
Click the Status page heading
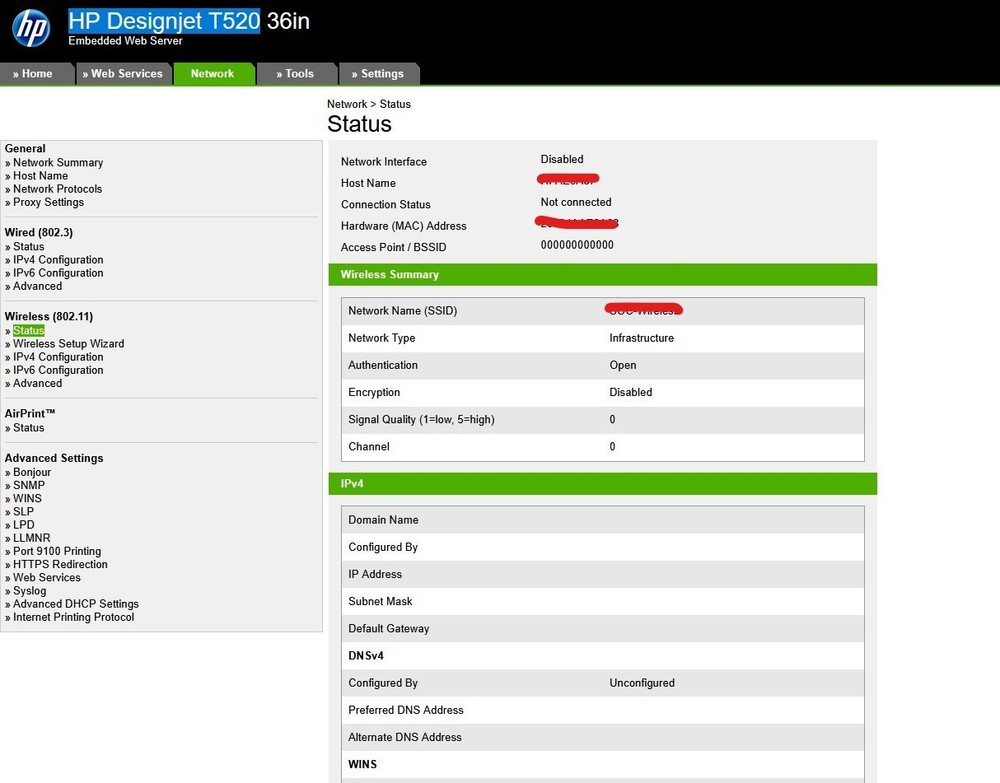(359, 124)
